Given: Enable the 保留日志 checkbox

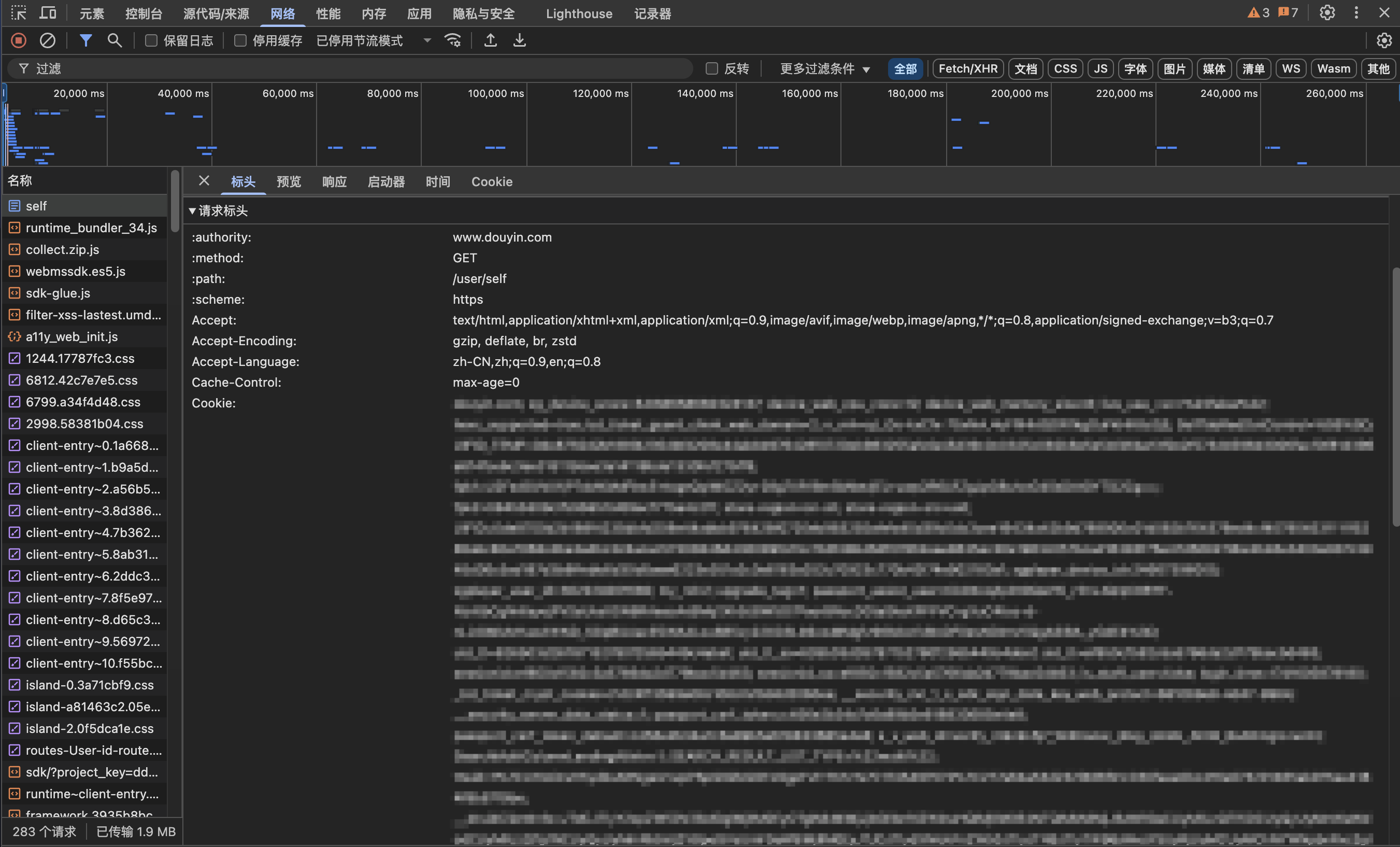Looking at the screenshot, I should (151, 40).
